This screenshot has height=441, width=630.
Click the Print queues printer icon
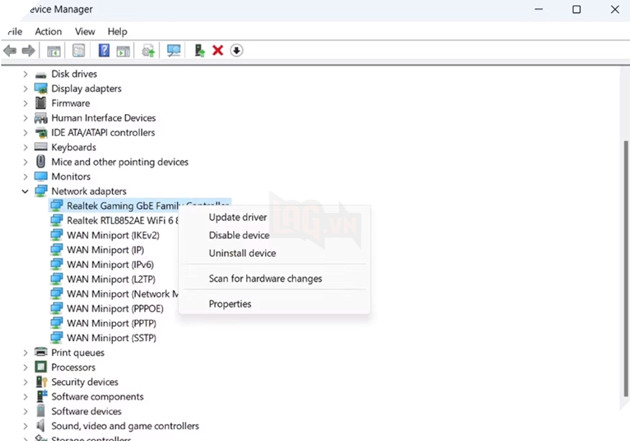click(x=41, y=352)
